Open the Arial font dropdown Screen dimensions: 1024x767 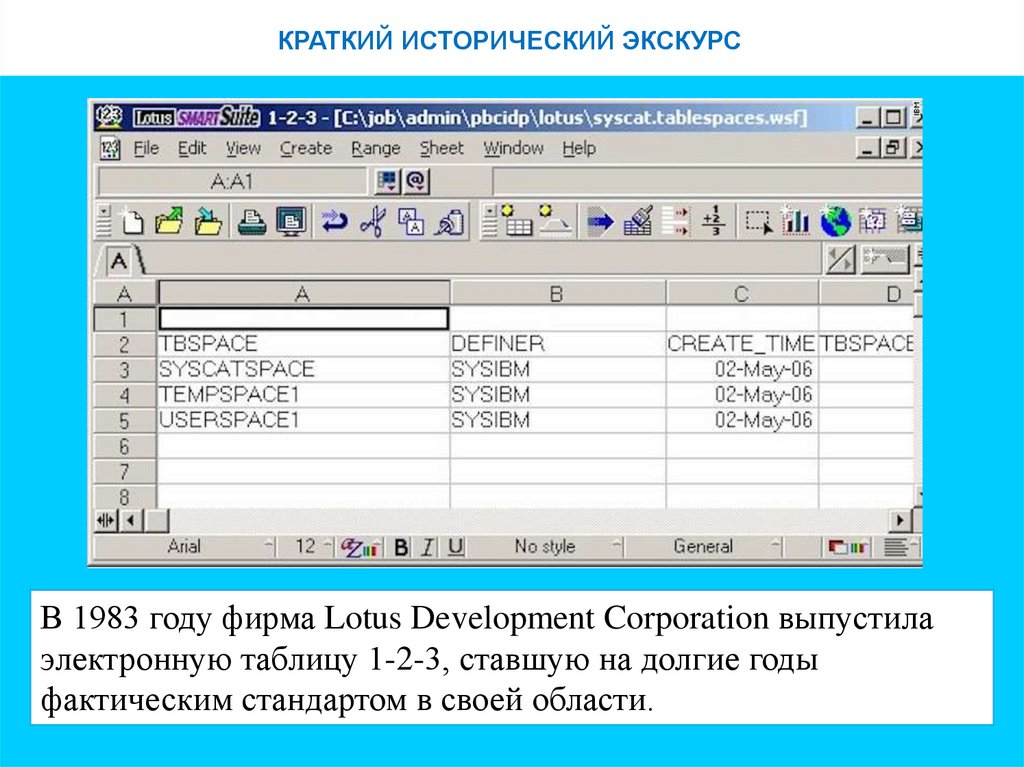[x=186, y=547]
